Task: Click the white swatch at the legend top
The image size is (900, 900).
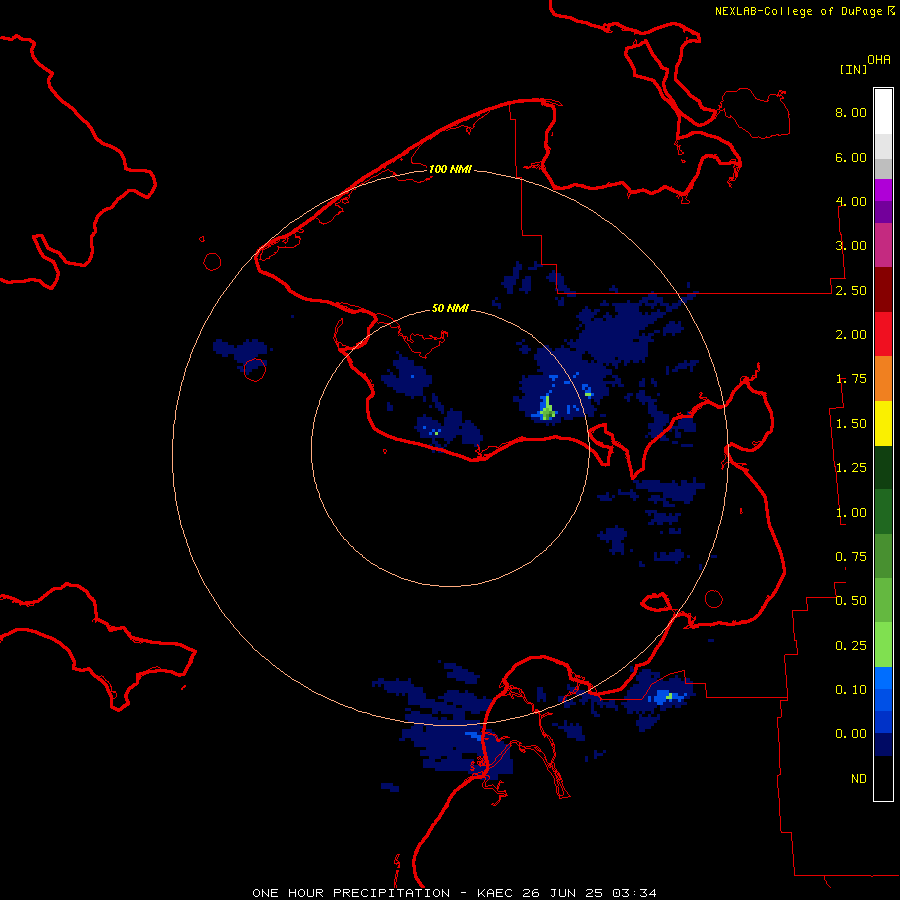Action: click(x=883, y=111)
